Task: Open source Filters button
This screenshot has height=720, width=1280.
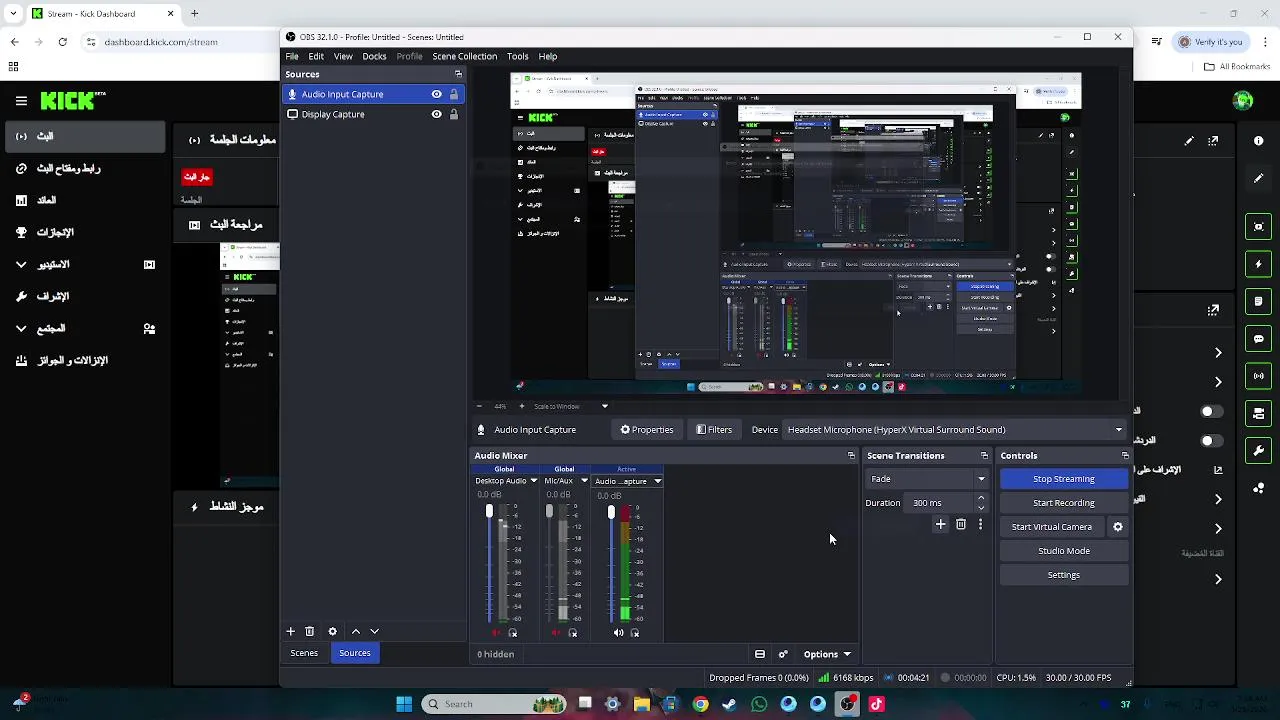Action: tap(714, 430)
